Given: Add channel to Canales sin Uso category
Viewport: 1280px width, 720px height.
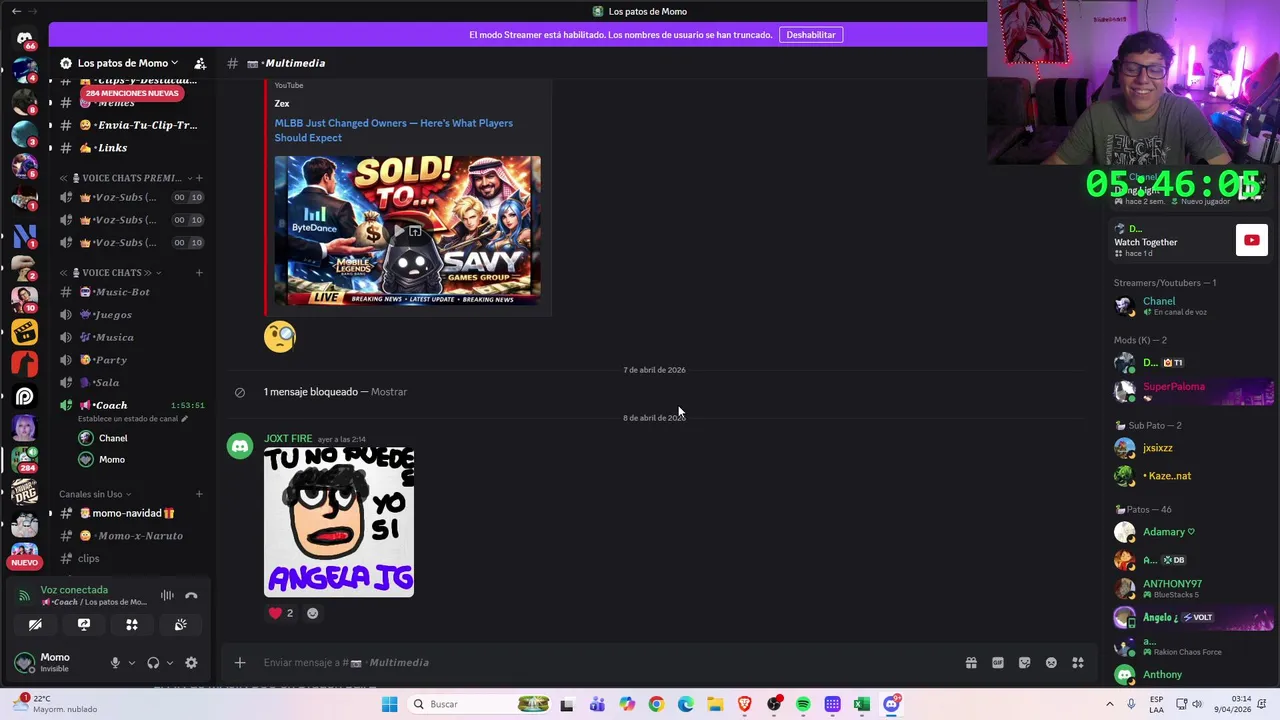Looking at the screenshot, I should click(x=199, y=494).
